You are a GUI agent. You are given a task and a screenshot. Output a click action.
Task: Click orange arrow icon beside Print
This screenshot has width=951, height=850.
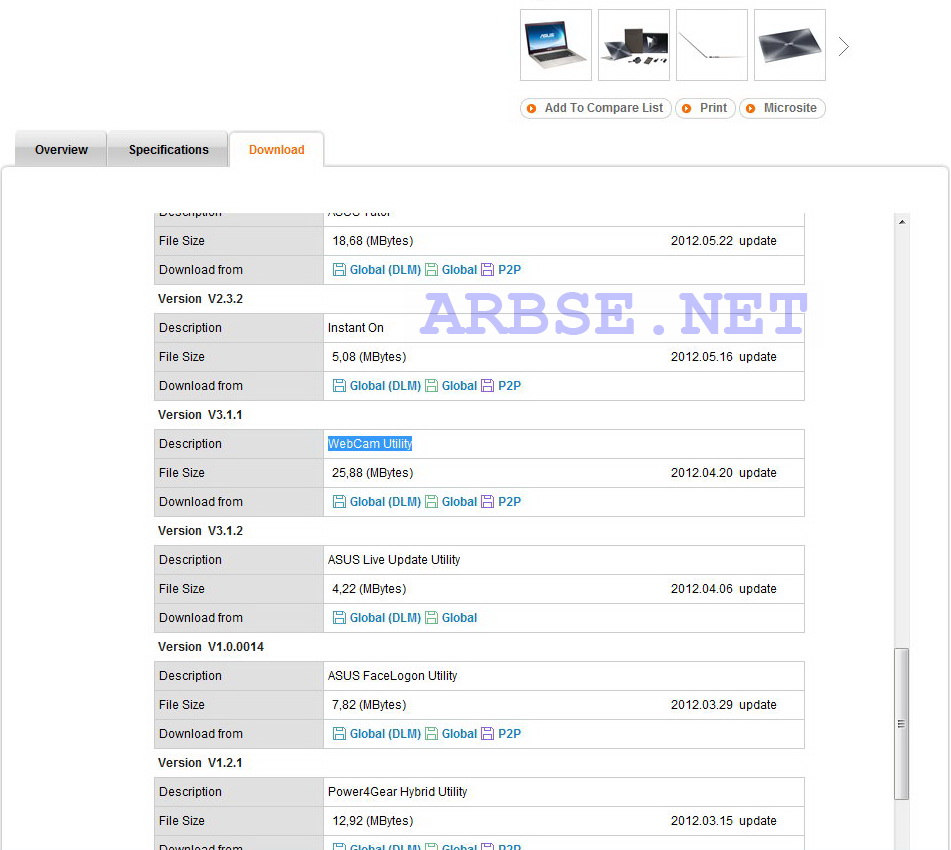687,109
